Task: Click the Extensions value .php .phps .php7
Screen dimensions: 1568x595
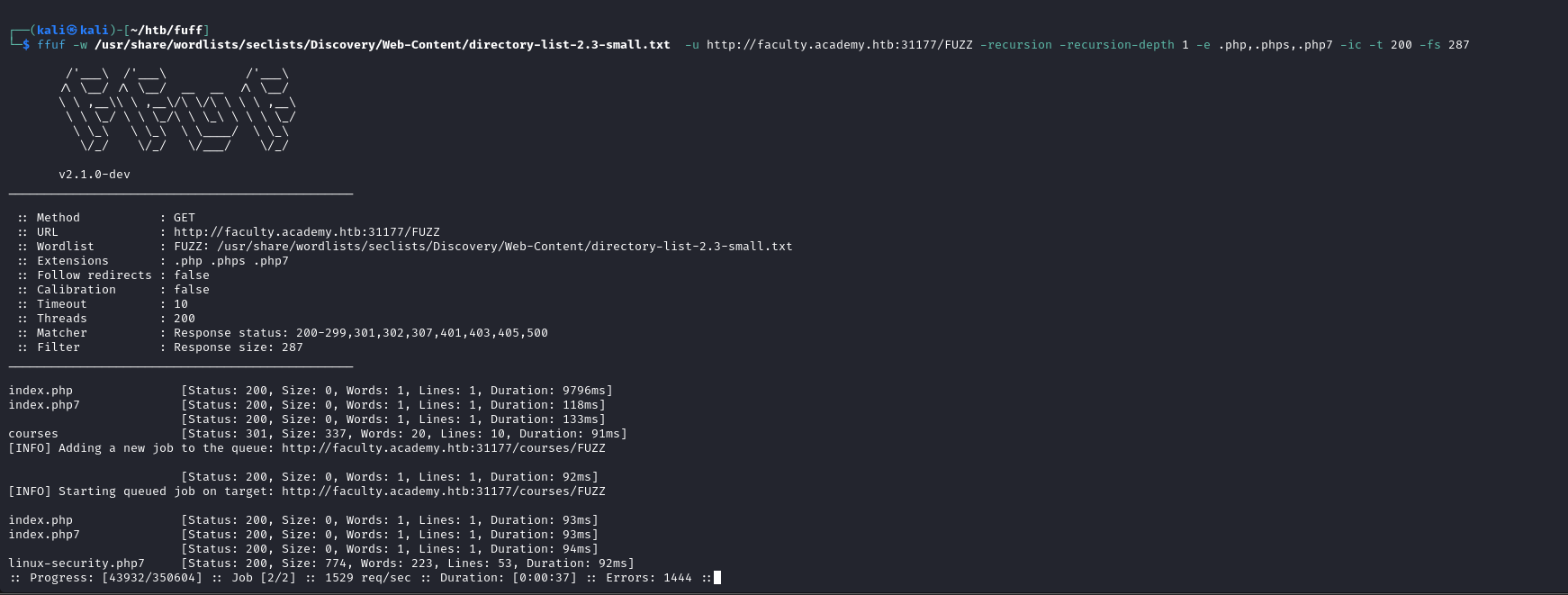Action: click(x=231, y=261)
